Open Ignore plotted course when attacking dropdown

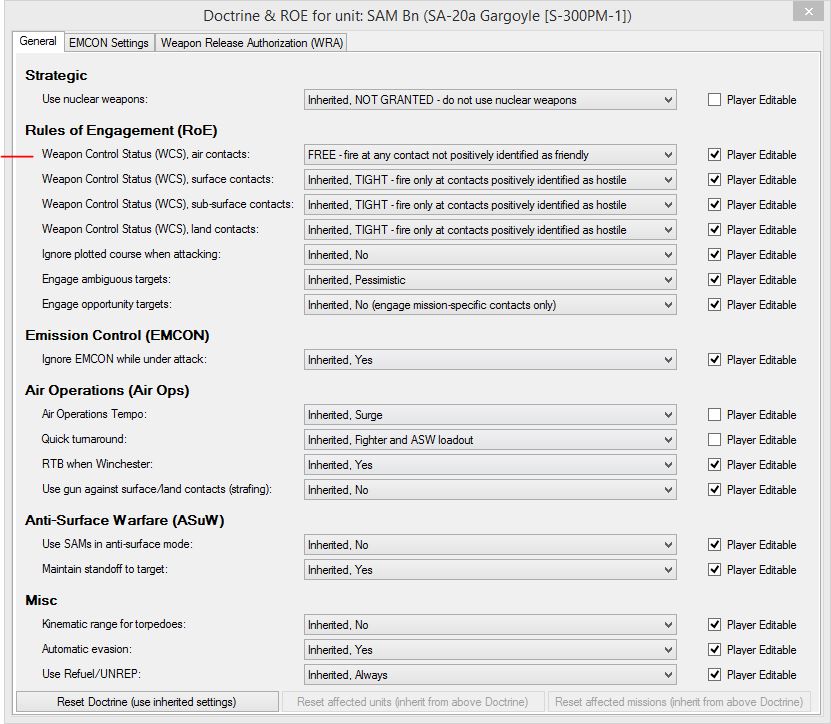(x=490, y=255)
